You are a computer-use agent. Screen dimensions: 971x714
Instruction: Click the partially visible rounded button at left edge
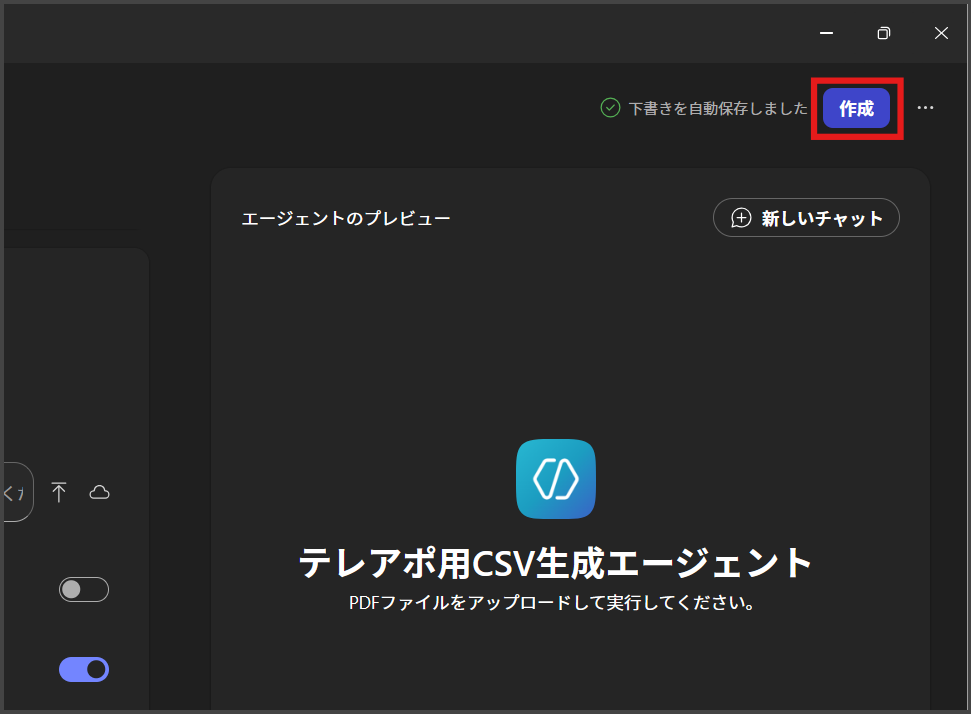click(x=17, y=492)
